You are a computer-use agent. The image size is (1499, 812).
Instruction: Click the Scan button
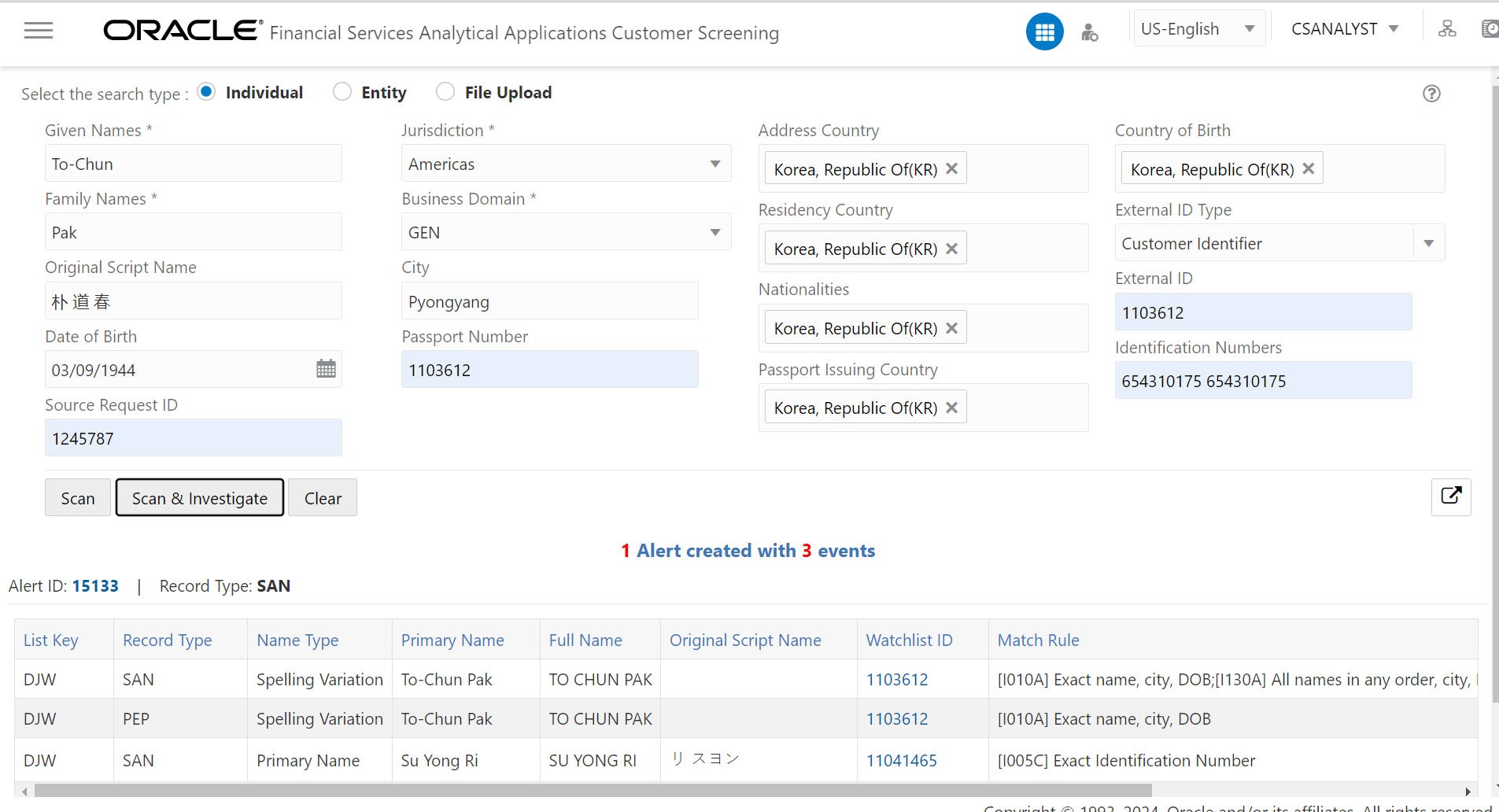coord(78,498)
